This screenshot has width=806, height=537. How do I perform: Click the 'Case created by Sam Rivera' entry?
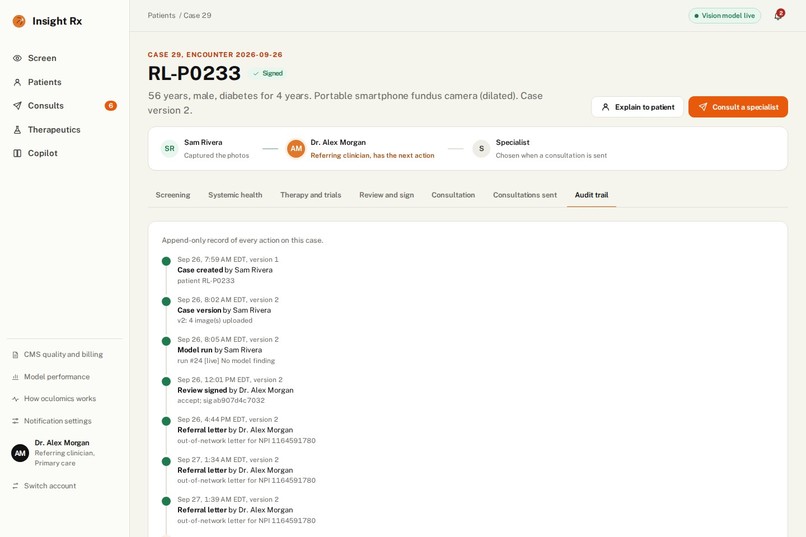(225, 270)
